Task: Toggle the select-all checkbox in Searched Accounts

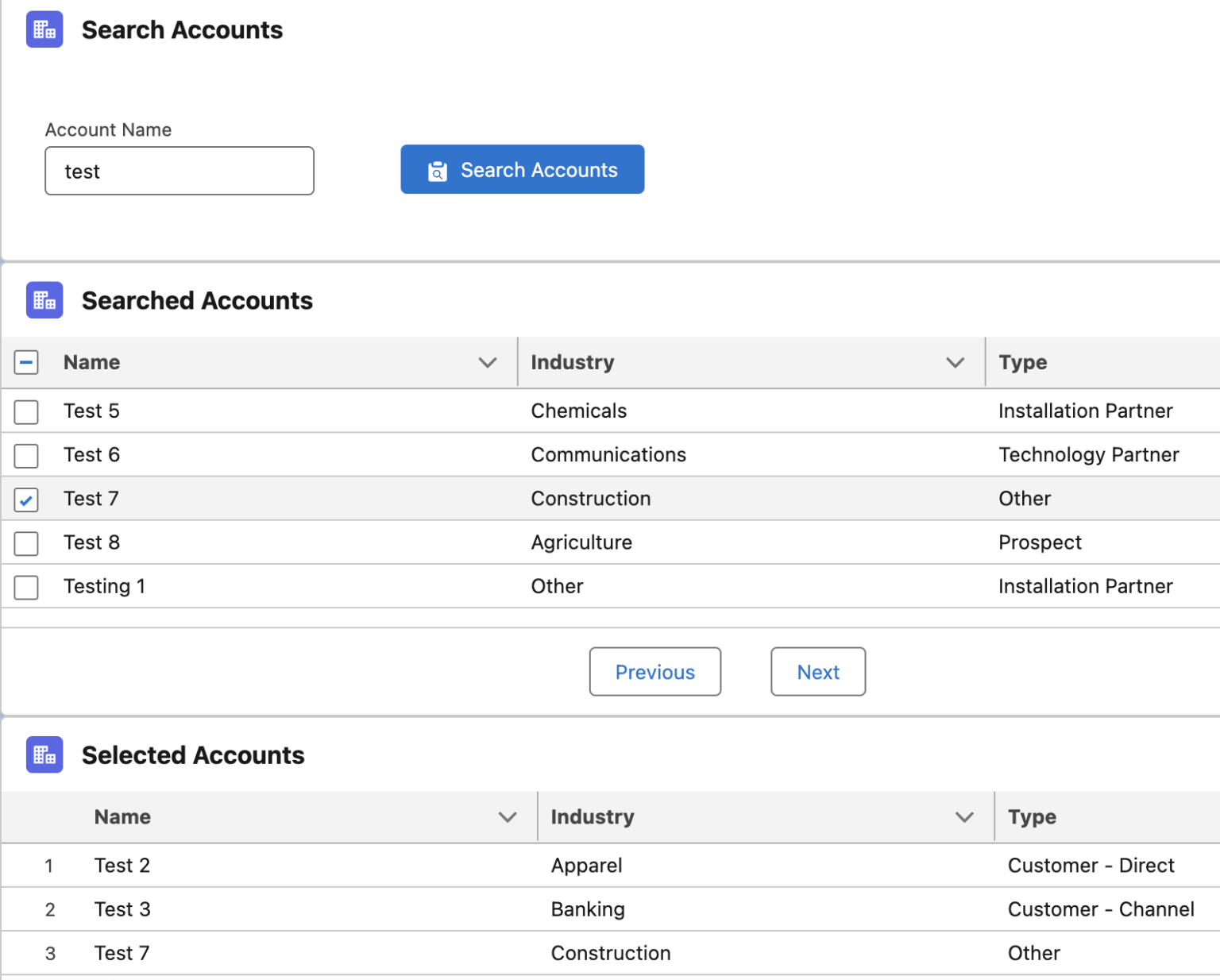Action: point(26,363)
